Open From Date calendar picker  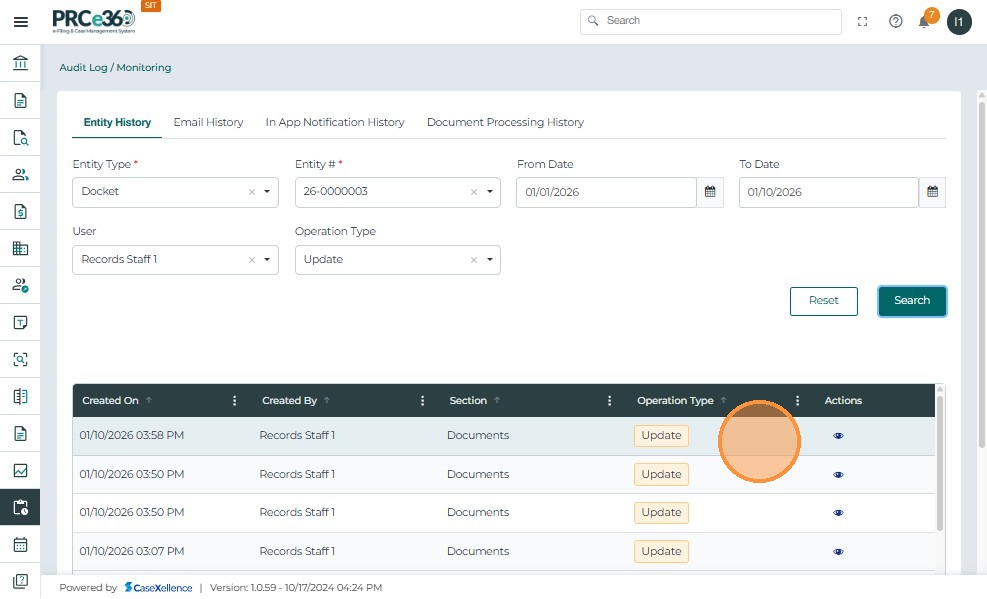coord(710,192)
